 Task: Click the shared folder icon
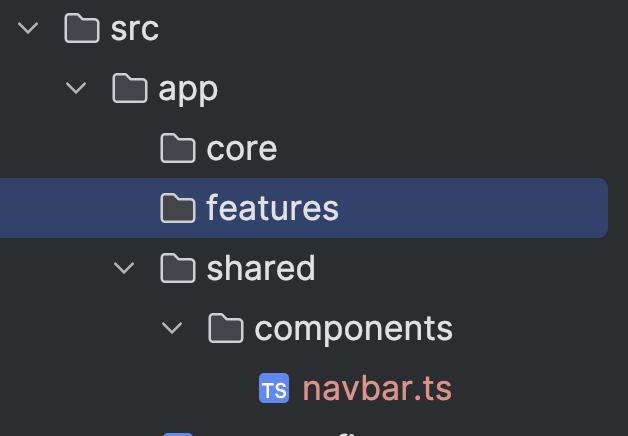(x=178, y=268)
